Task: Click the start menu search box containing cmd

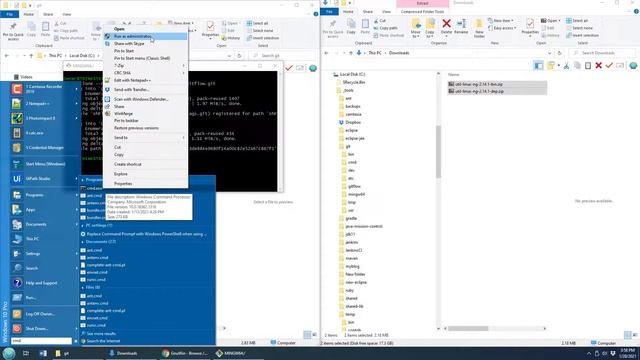Action: [x=41, y=341]
